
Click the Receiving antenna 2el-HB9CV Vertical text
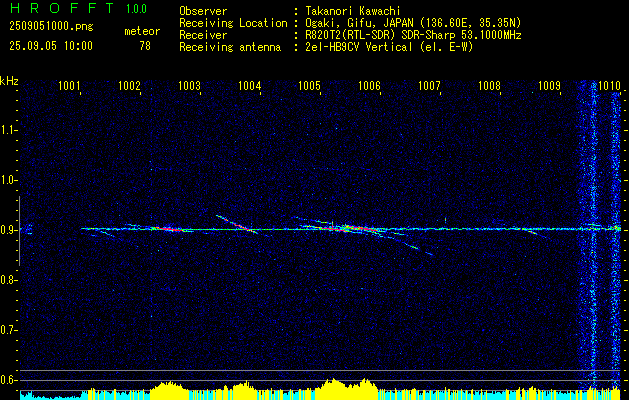coord(389,47)
